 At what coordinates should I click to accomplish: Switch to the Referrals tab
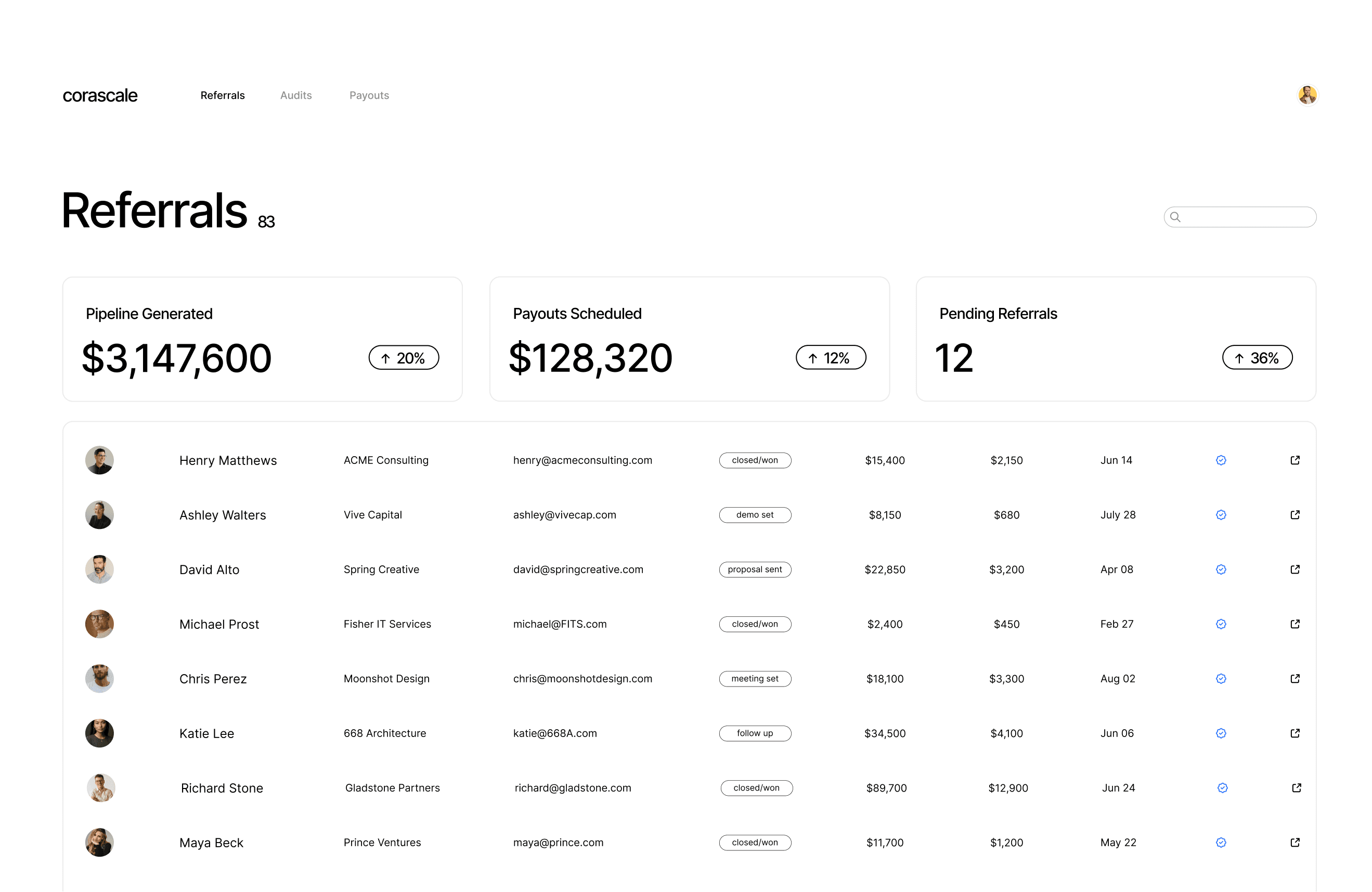click(x=223, y=95)
